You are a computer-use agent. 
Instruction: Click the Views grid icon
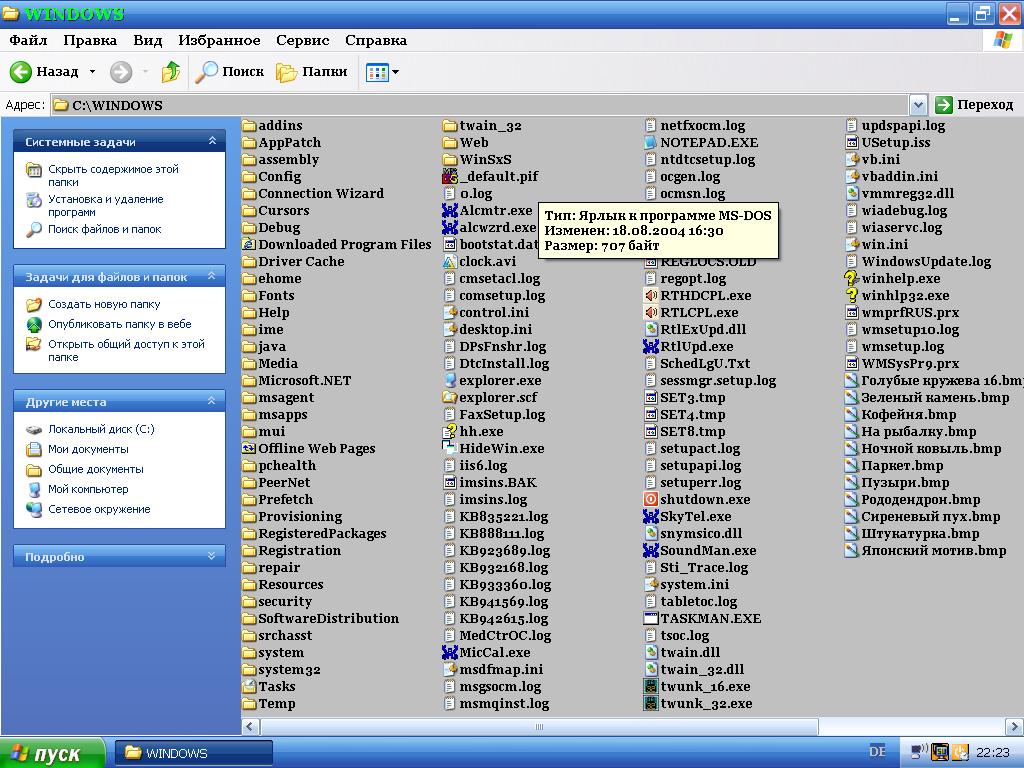tap(377, 72)
